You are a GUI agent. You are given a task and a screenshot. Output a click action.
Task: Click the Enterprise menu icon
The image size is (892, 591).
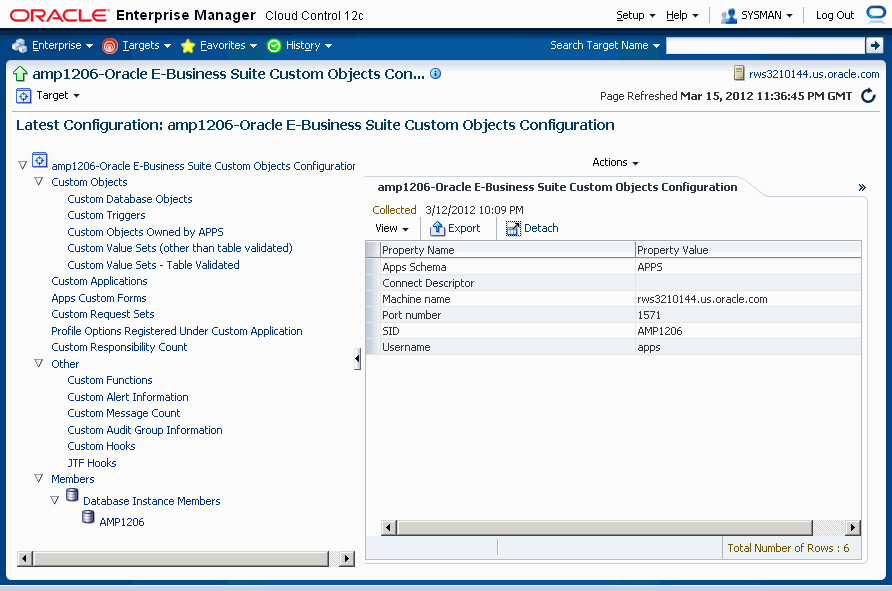pyautogui.click(x=19, y=46)
